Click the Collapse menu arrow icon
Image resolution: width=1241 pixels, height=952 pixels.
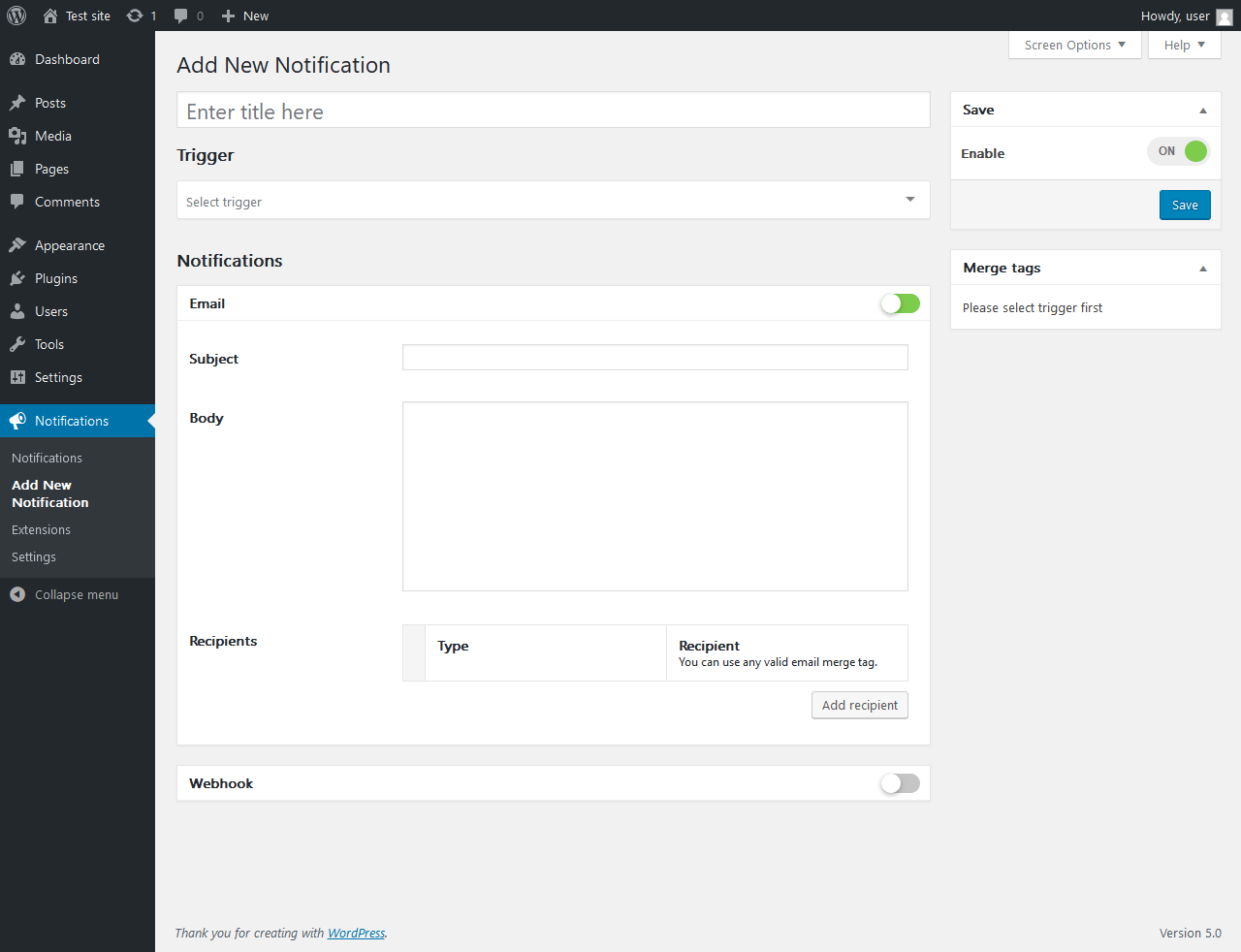[x=17, y=594]
